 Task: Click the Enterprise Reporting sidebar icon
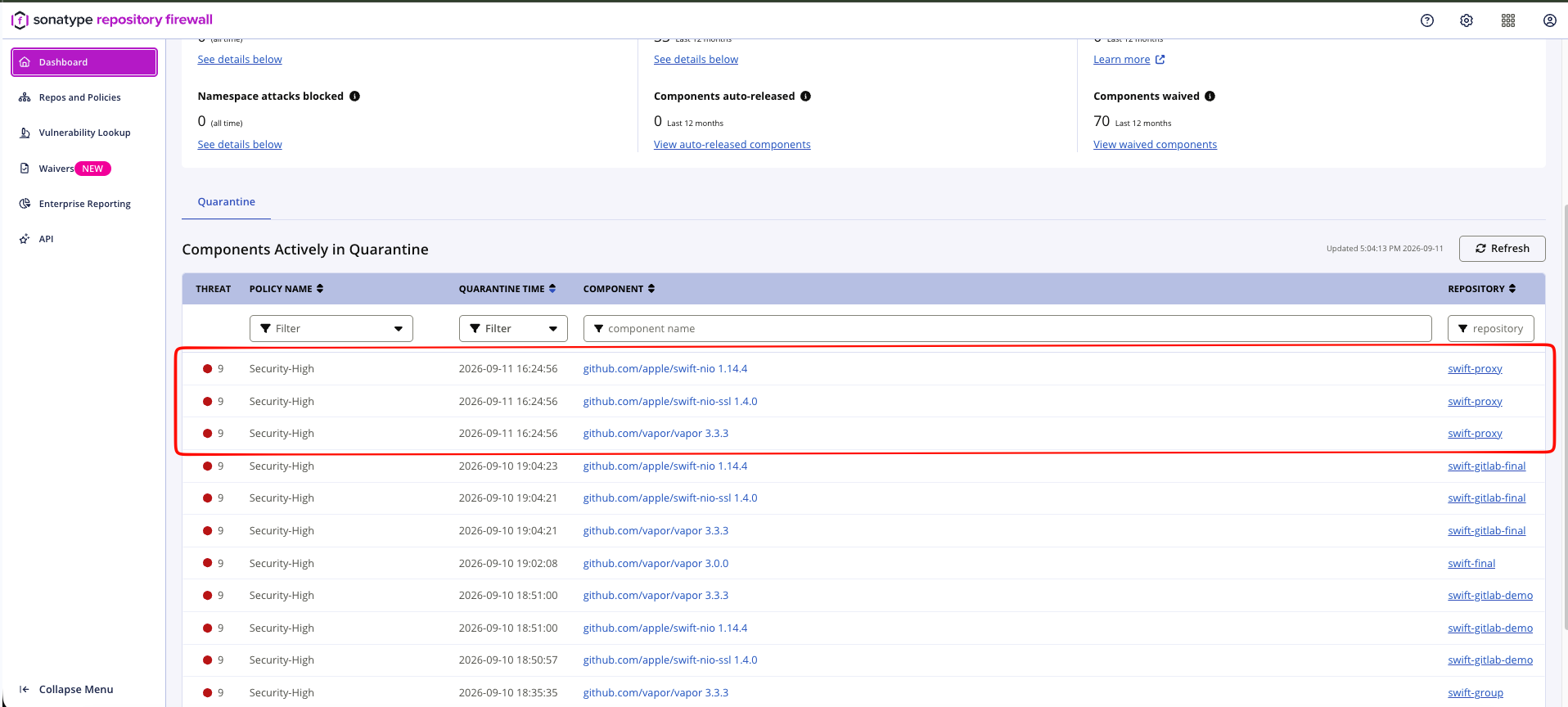pyautogui.click(x=25, y=204)
